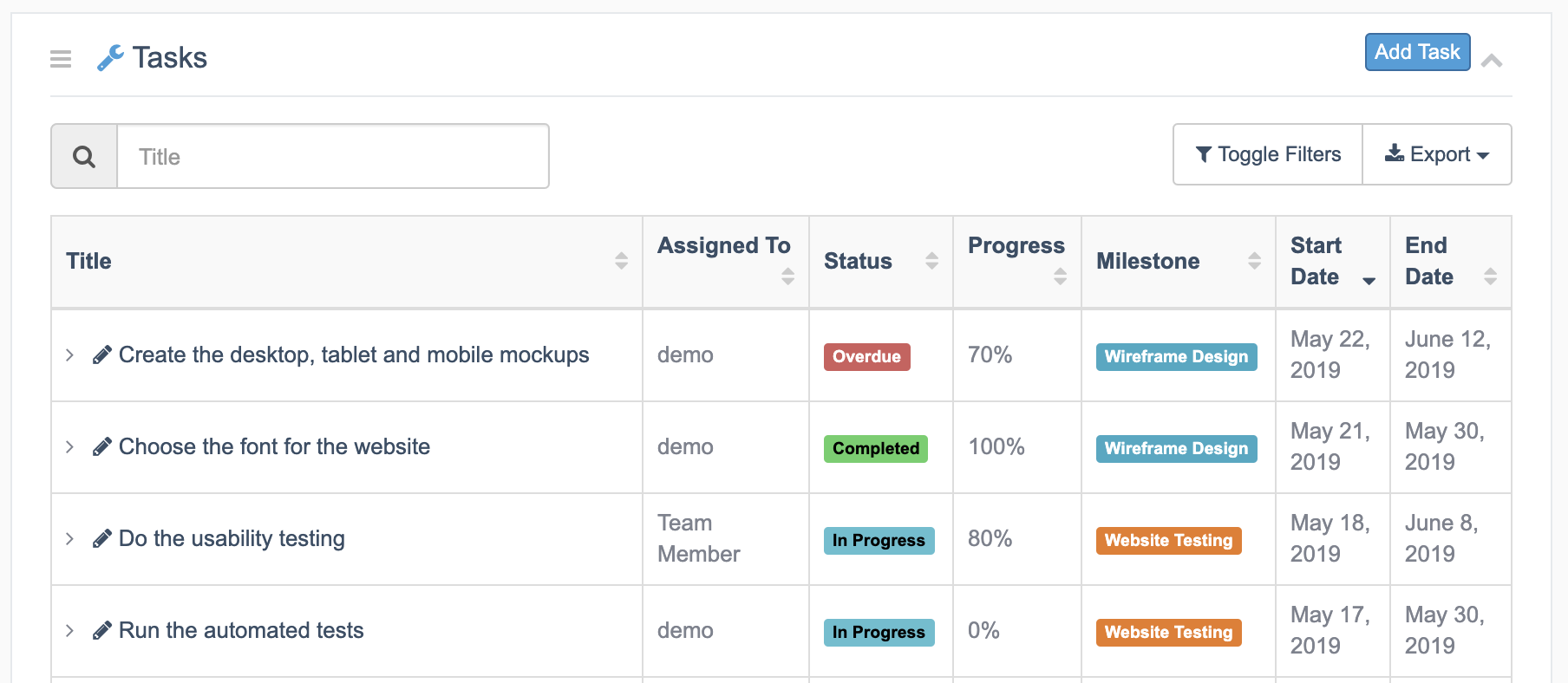Image resolution: width=1568 pixels, height=683 pixels.
Task: Sort by Status column sort arrows
Action: click(931, 261)
